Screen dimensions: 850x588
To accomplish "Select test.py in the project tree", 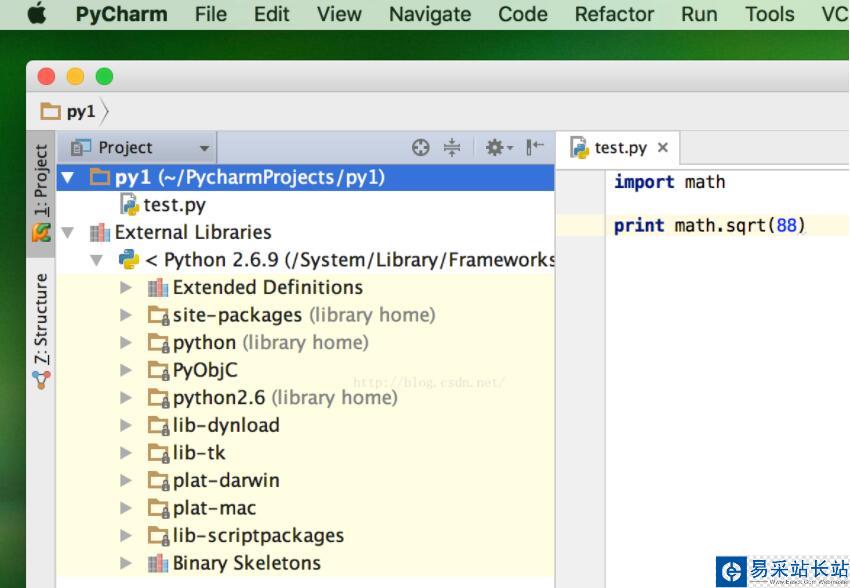I will [174, 205].
